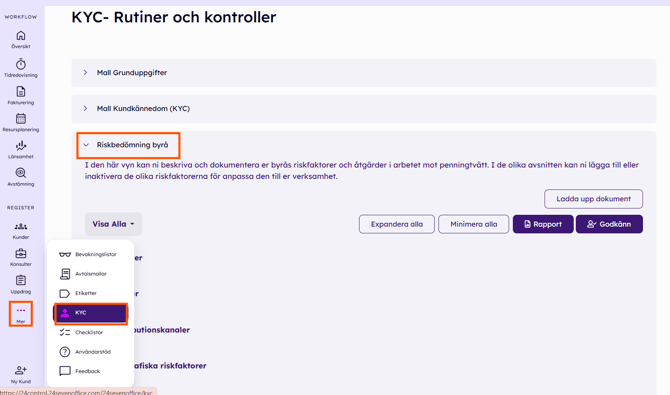
Task: Open the Visa Alla dropdown
Action: tap(113, 224)
